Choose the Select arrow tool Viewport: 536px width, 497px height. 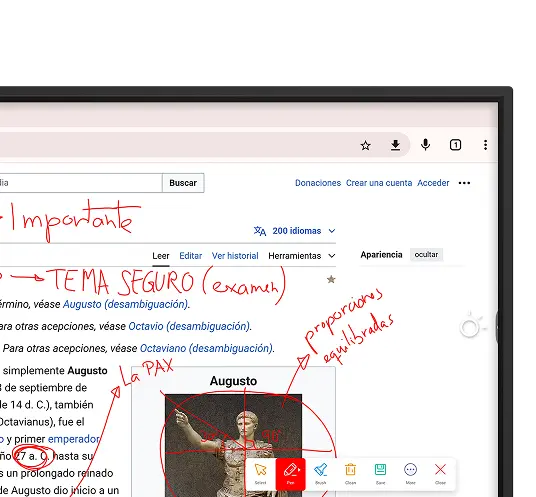pos(260,473)
